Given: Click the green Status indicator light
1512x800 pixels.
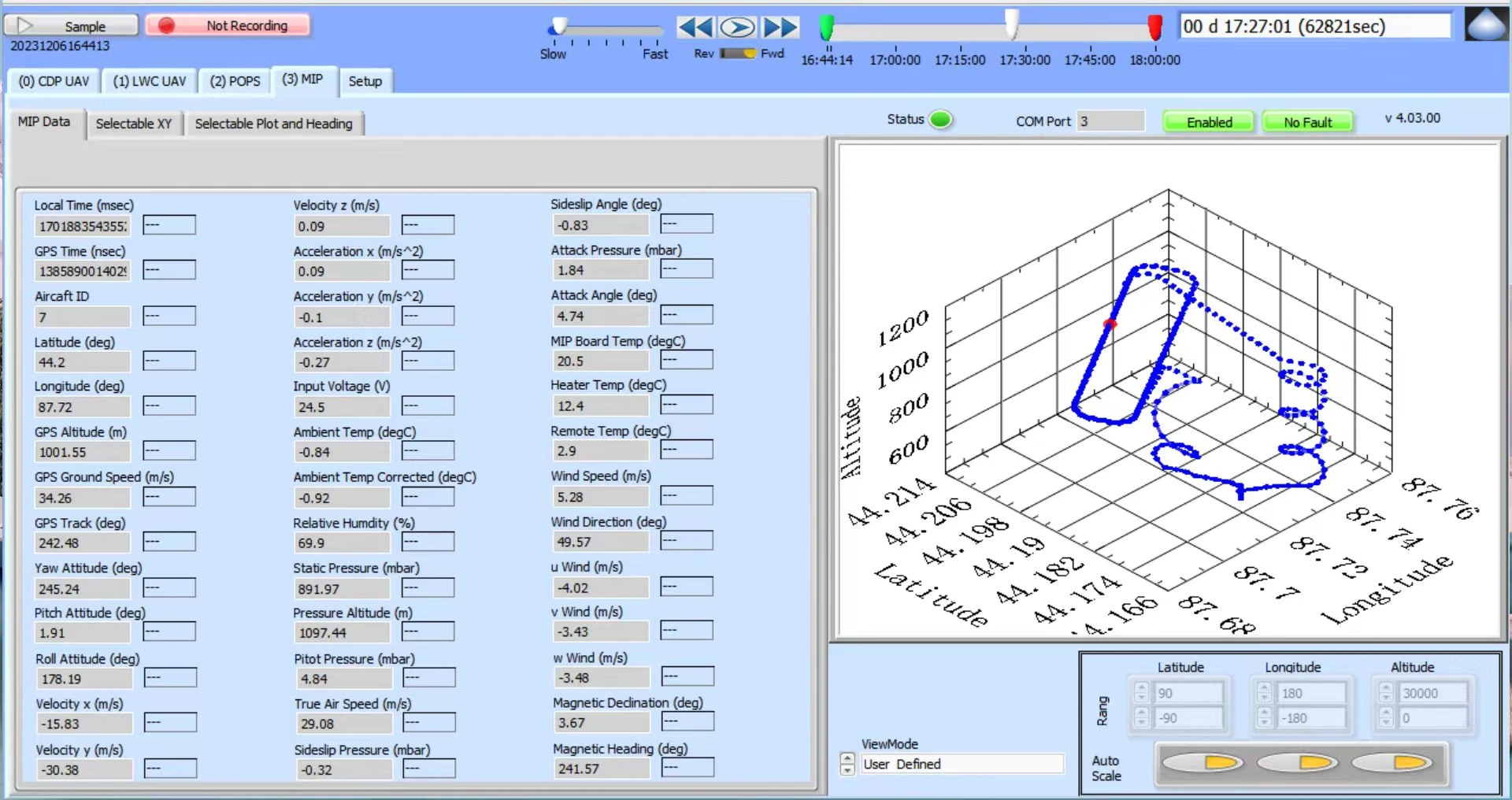Looking at the screenshot, I should tap(940, 120).
